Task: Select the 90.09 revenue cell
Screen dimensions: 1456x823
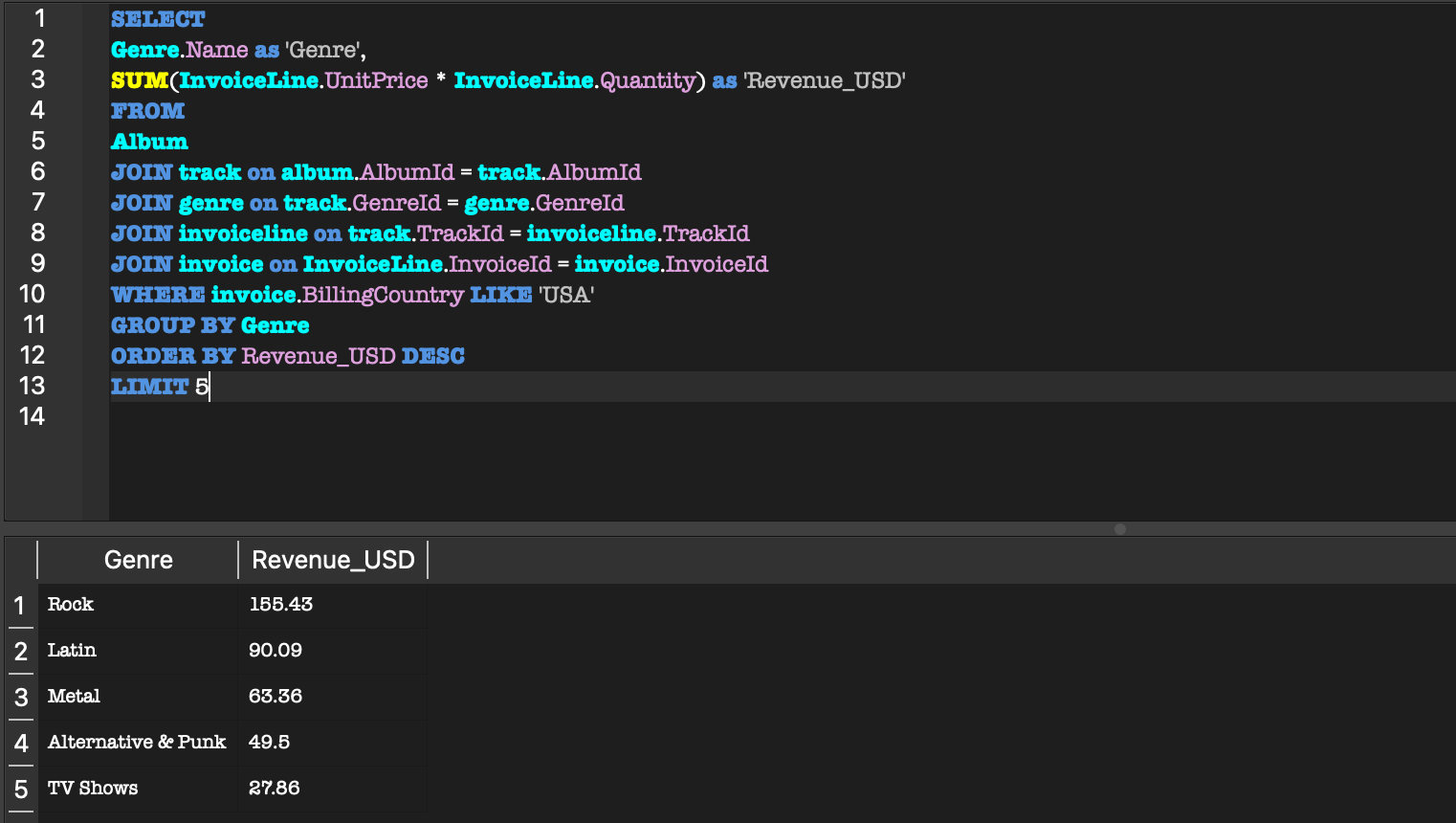Action: tap(333, 651)
